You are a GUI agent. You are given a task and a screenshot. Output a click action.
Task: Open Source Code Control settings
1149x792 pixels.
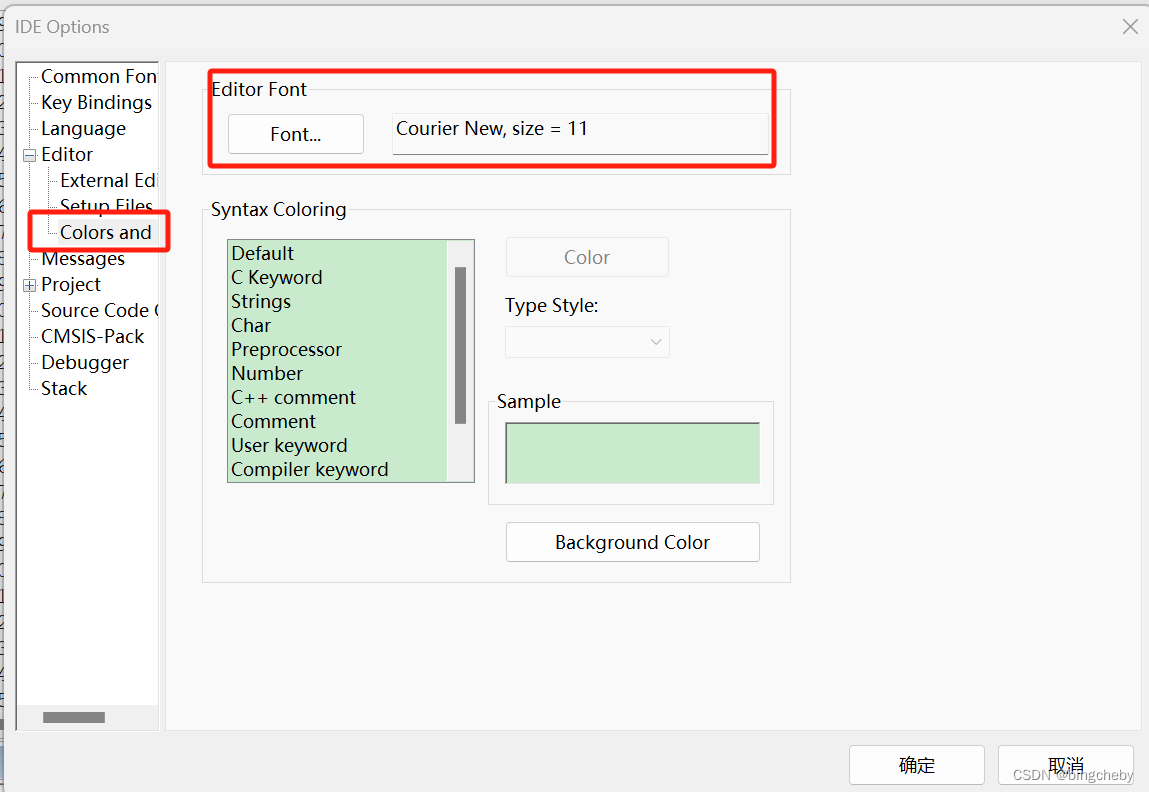pyautogui.click(x=100, y=311)
